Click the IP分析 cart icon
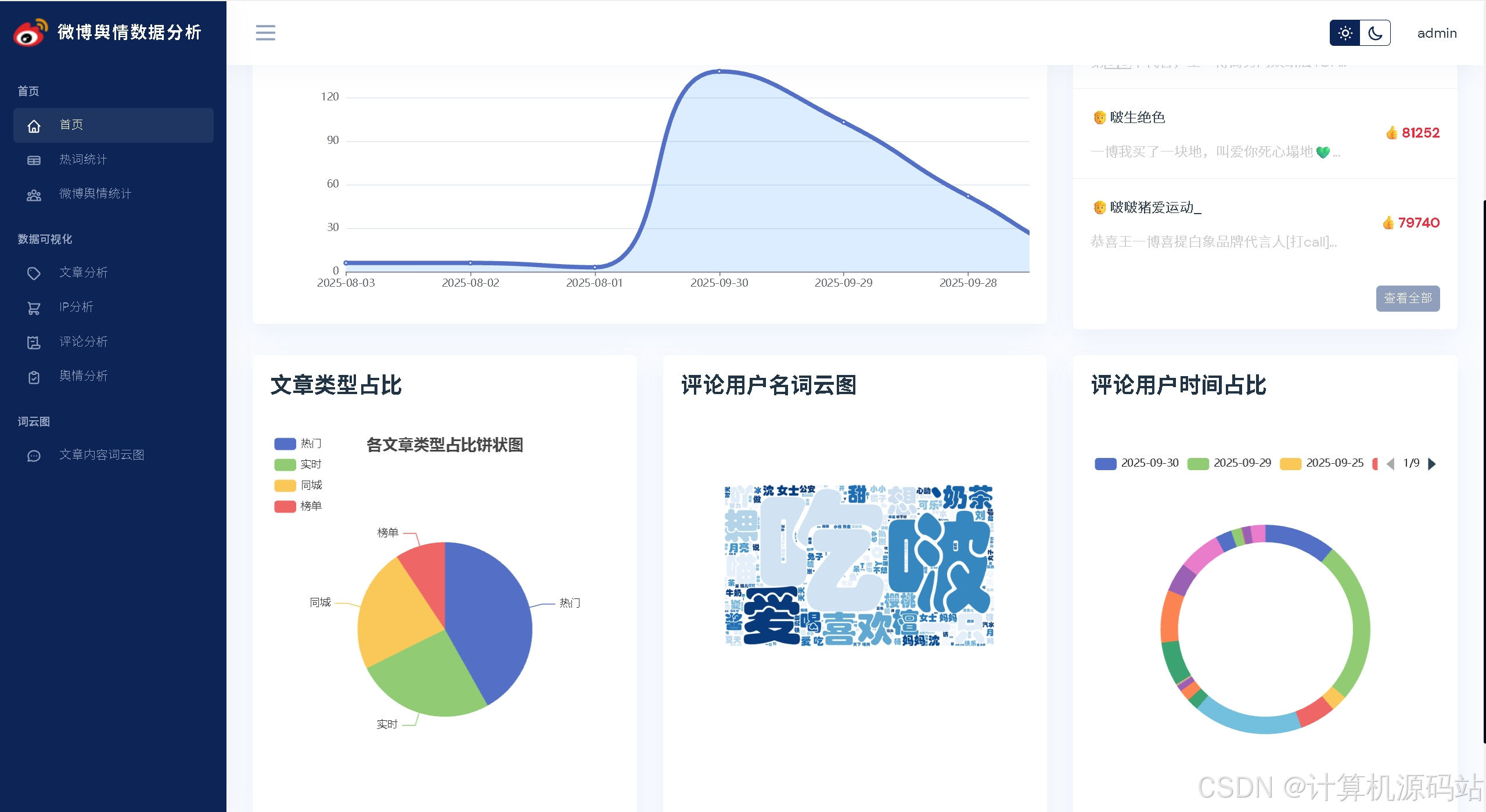 point(34,308)
